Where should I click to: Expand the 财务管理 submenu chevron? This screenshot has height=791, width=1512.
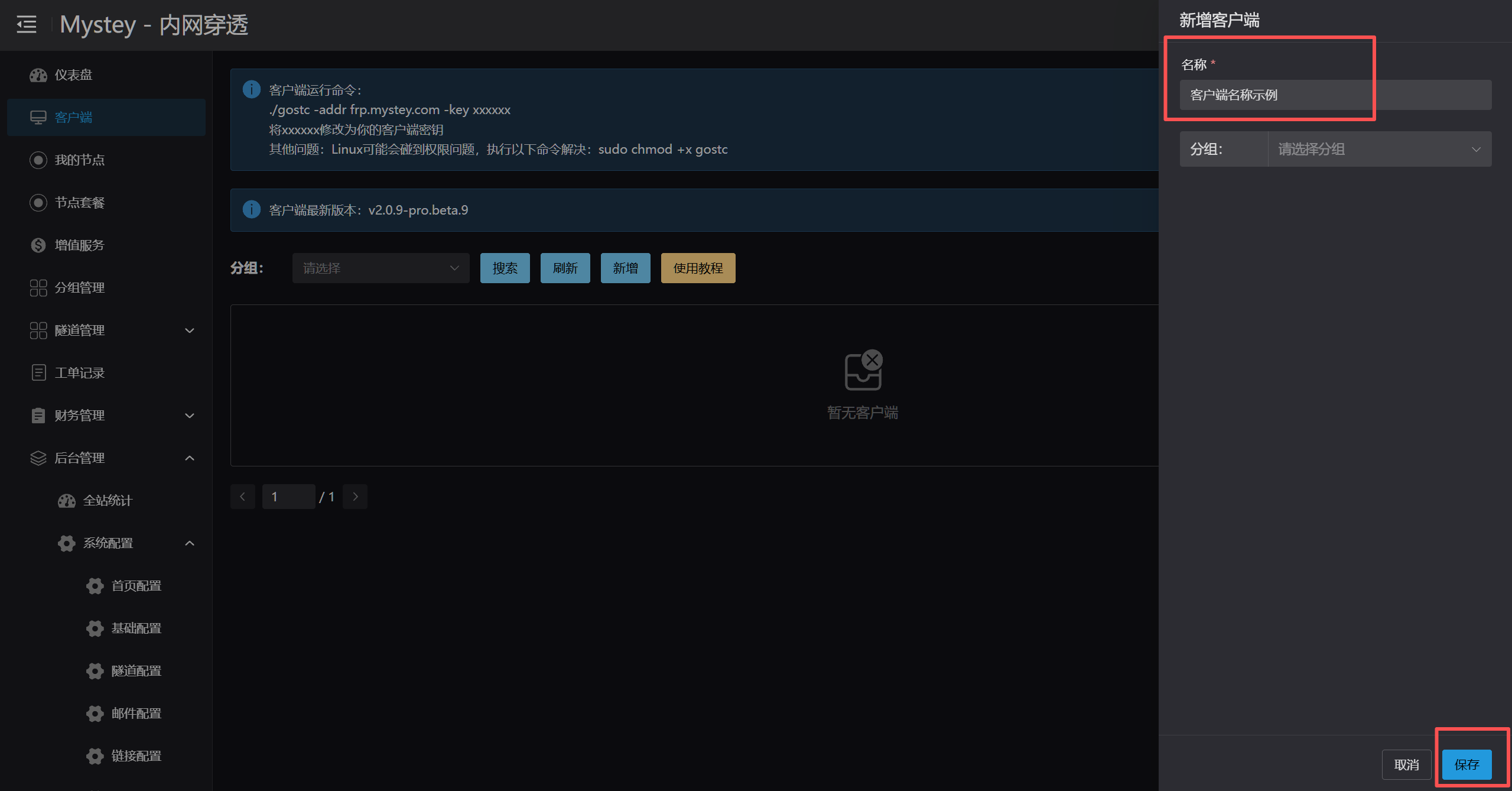coord(190,416)
